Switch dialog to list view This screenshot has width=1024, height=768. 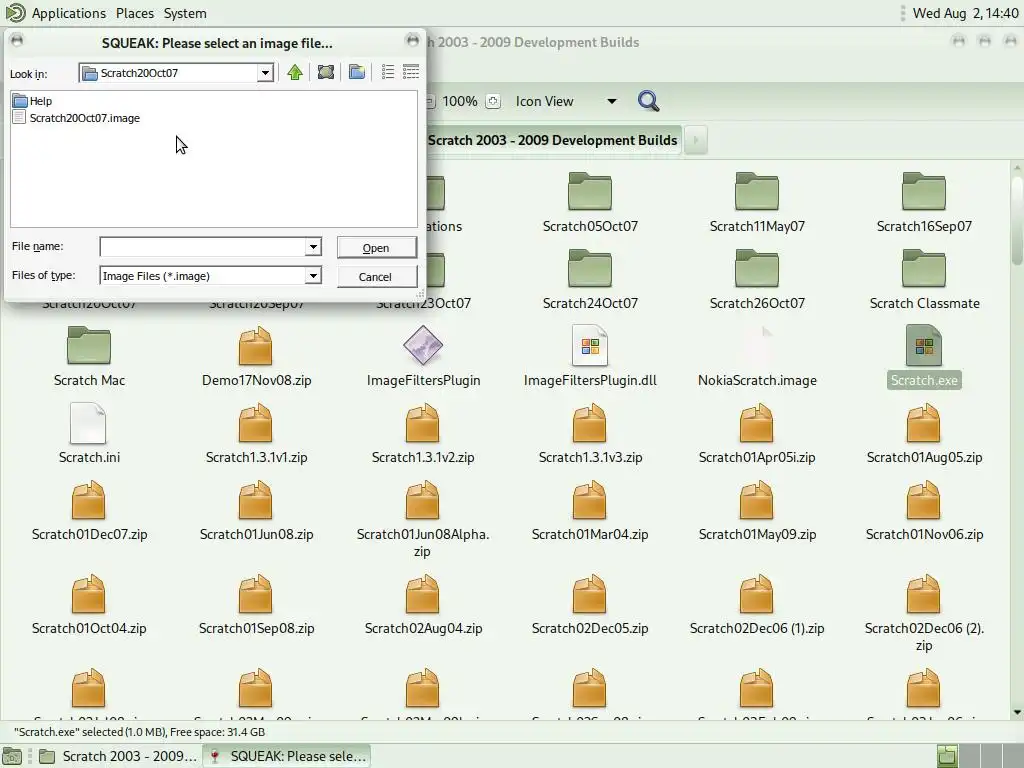pyautogui.click(x=388, y=72)
